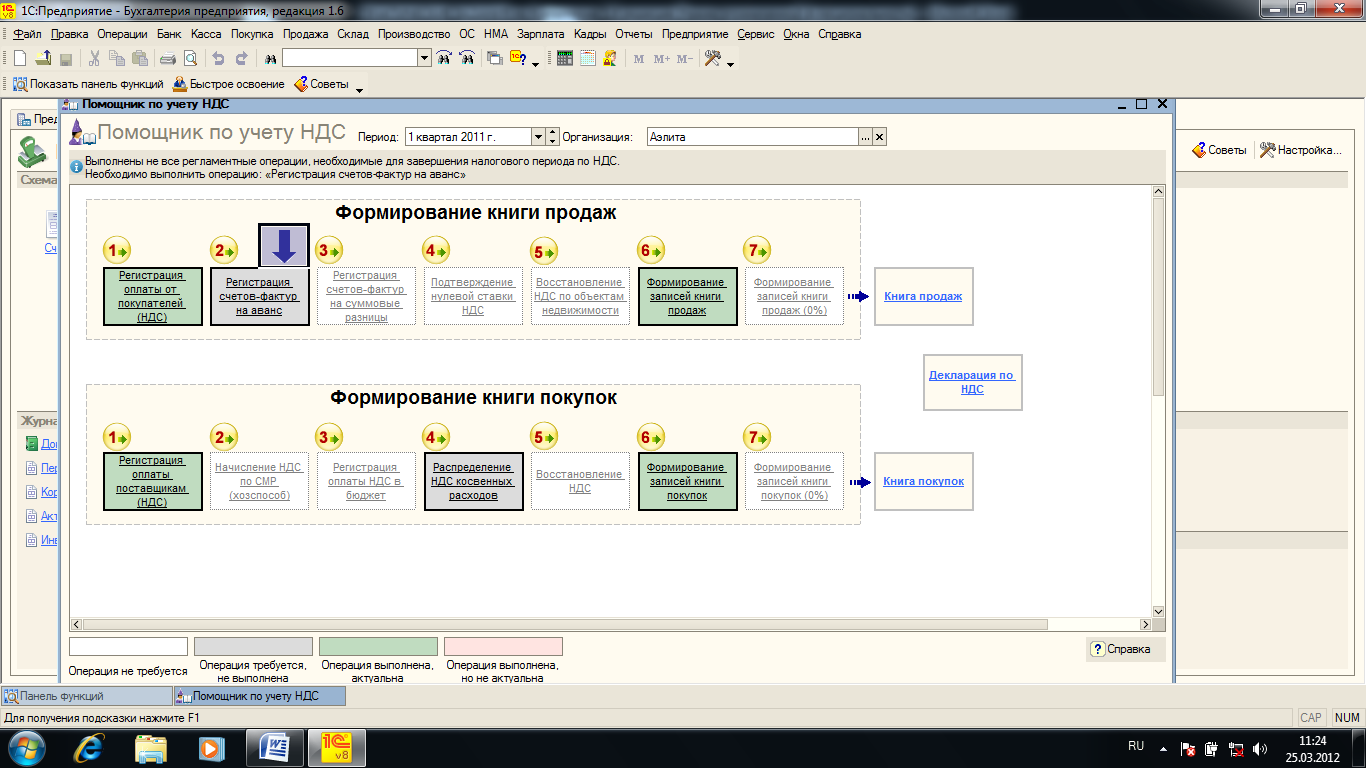
Task: Open Microsoft Word from the taskbar
Action: [273, 747]
